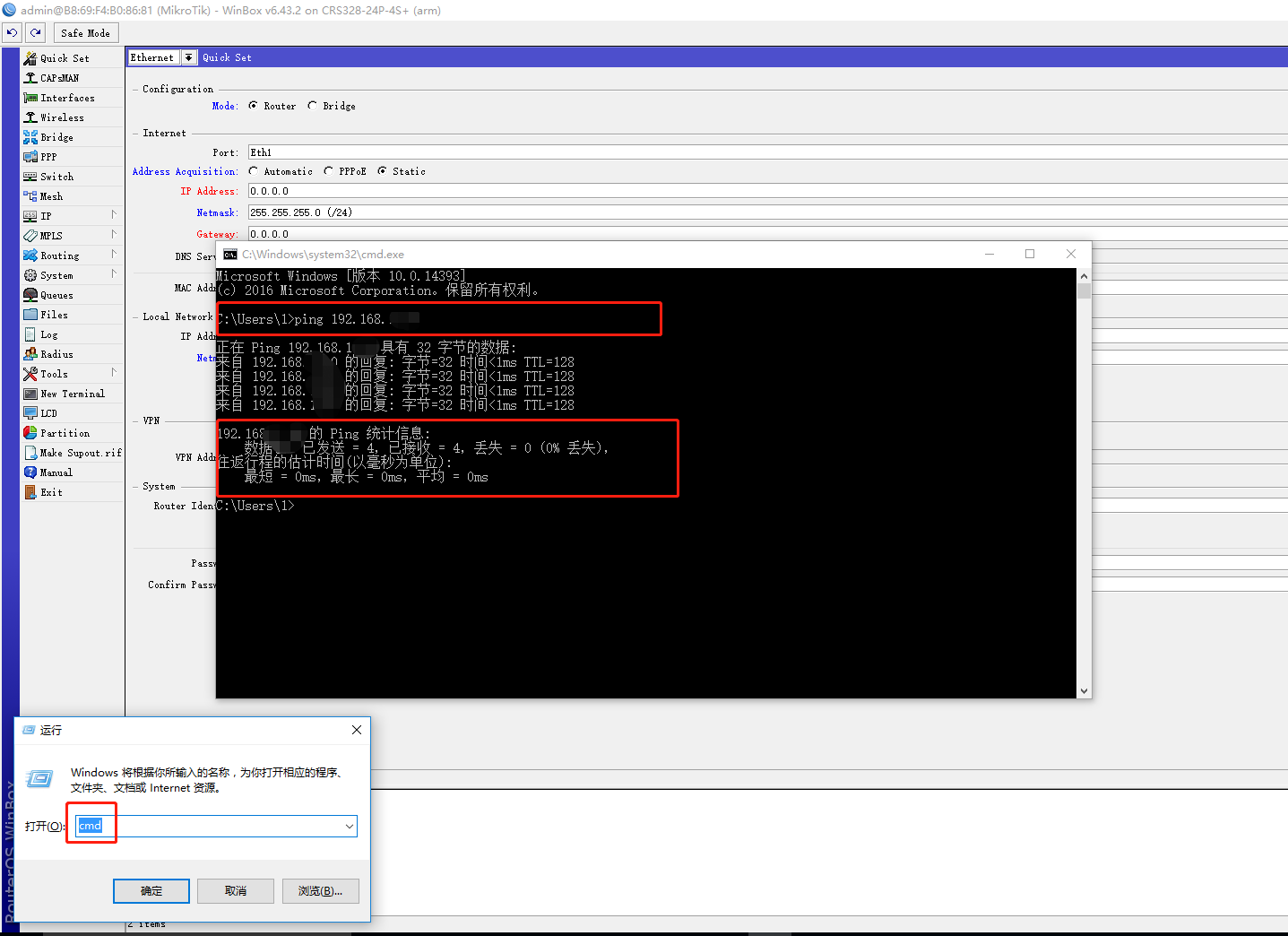
Task: Open the Radius sidebar icon
Action: tap(30, 354)
